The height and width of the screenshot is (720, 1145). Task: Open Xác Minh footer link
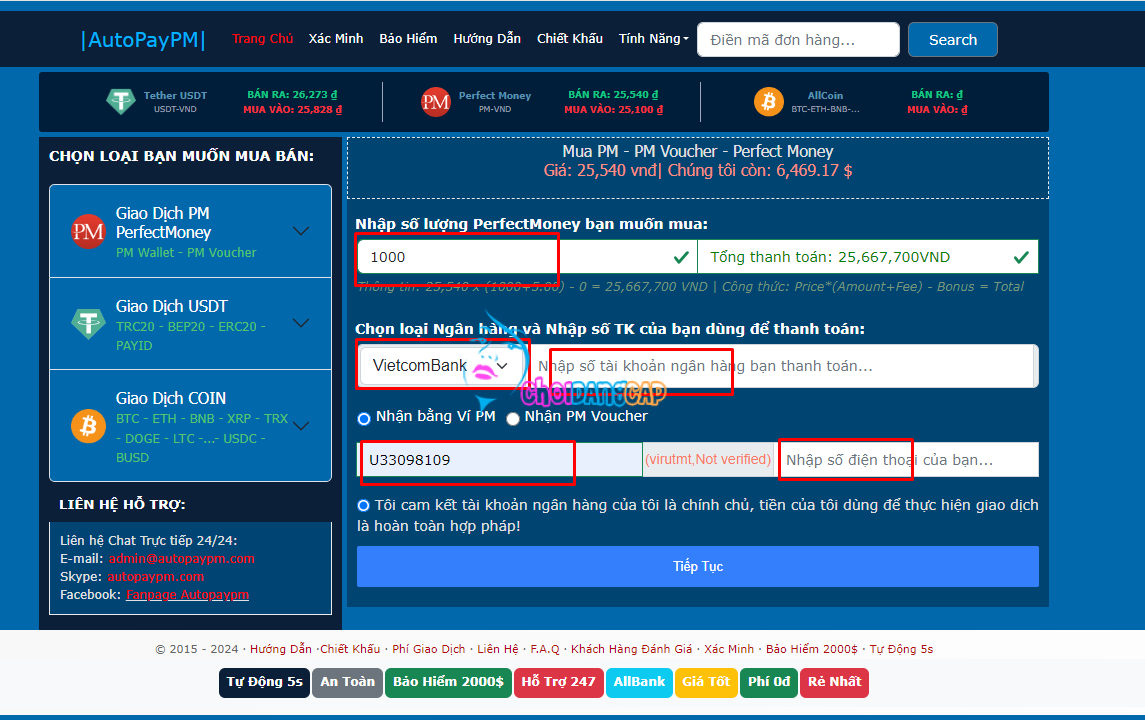[729, 649]
